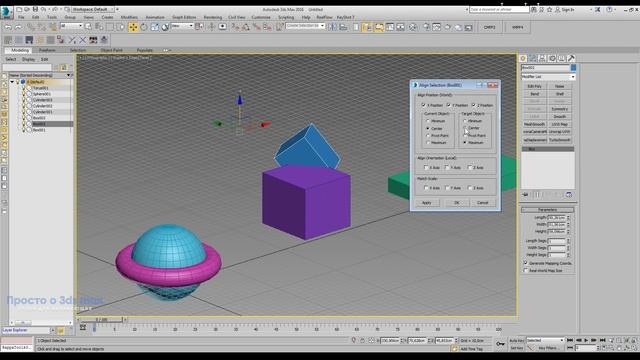Switch to the Hierarchy command panel tab
The width and height of the screenshot is (640, 360).
click(542, 58)
